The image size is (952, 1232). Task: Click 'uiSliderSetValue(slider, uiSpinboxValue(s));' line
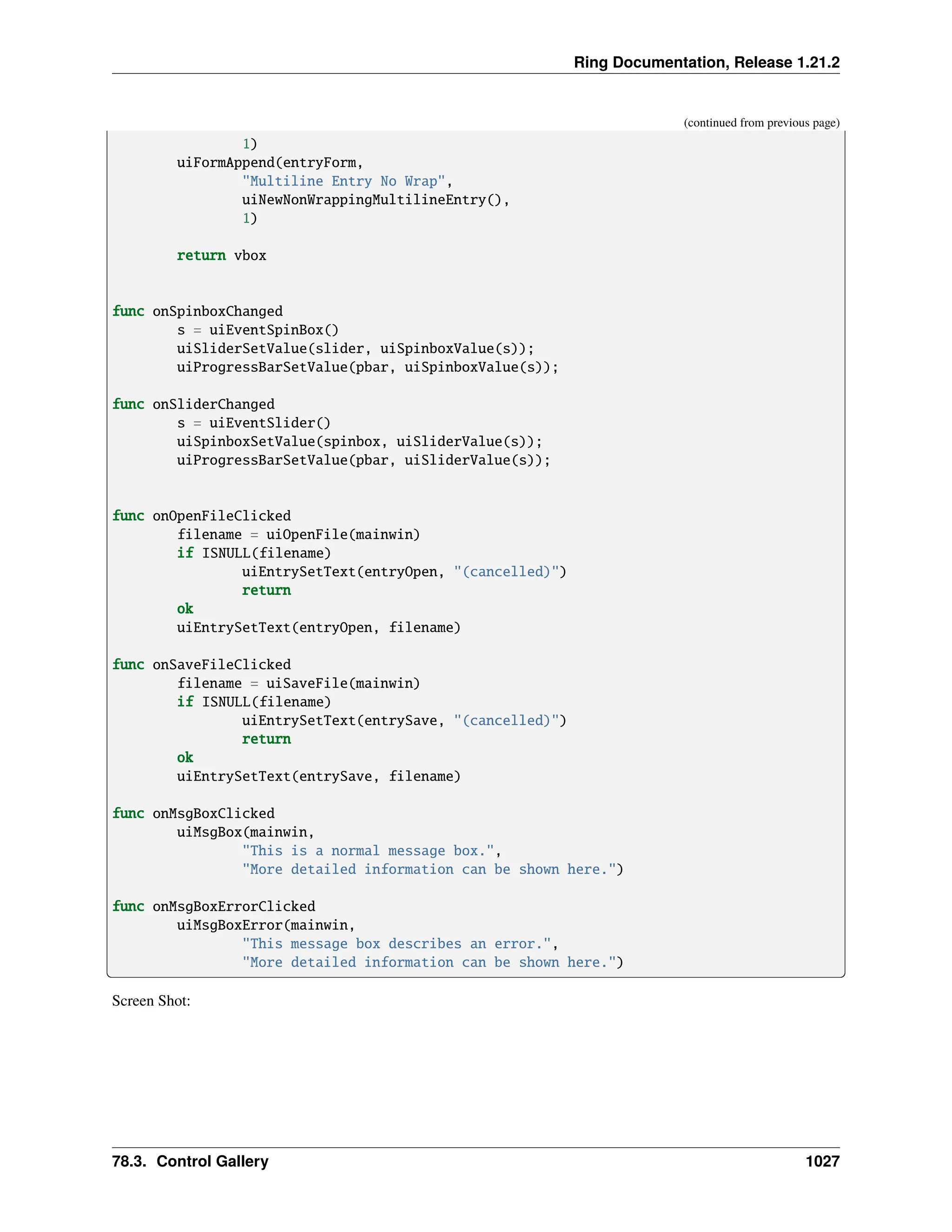355,349
